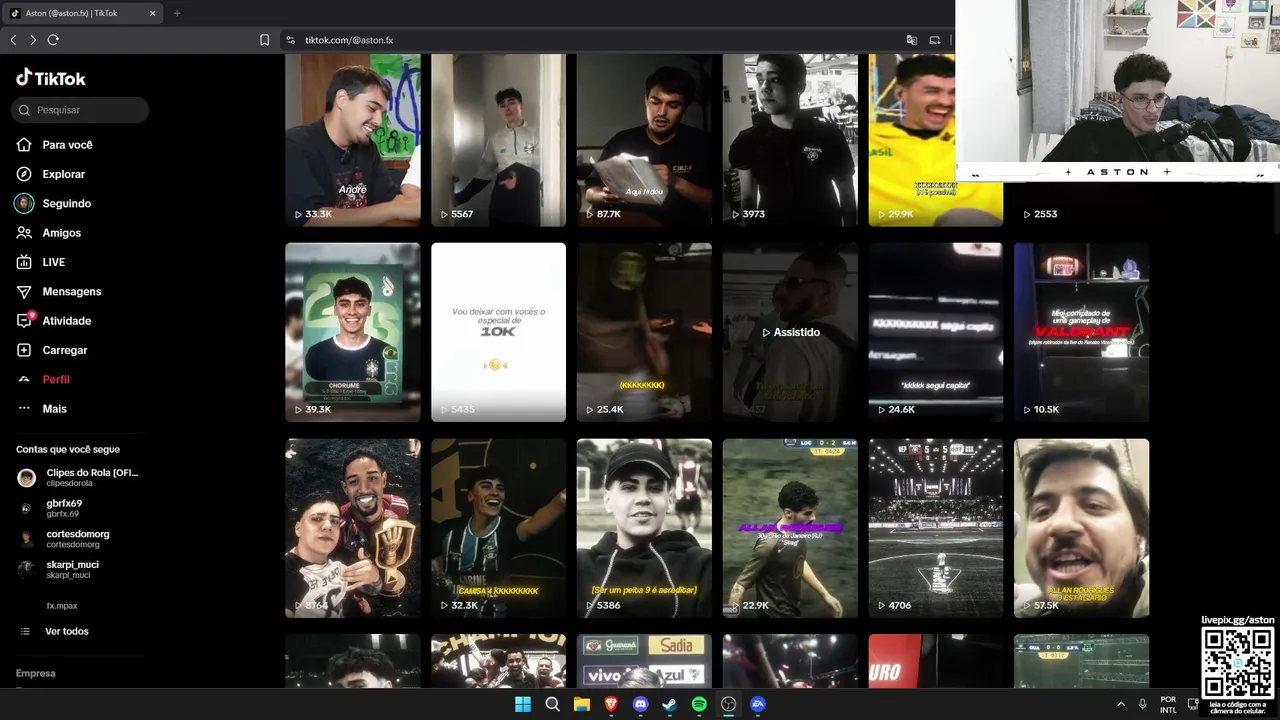Click the cast/screen icon in address bar
Viewport: 1280px width, 720px height.
coord(935,40)
